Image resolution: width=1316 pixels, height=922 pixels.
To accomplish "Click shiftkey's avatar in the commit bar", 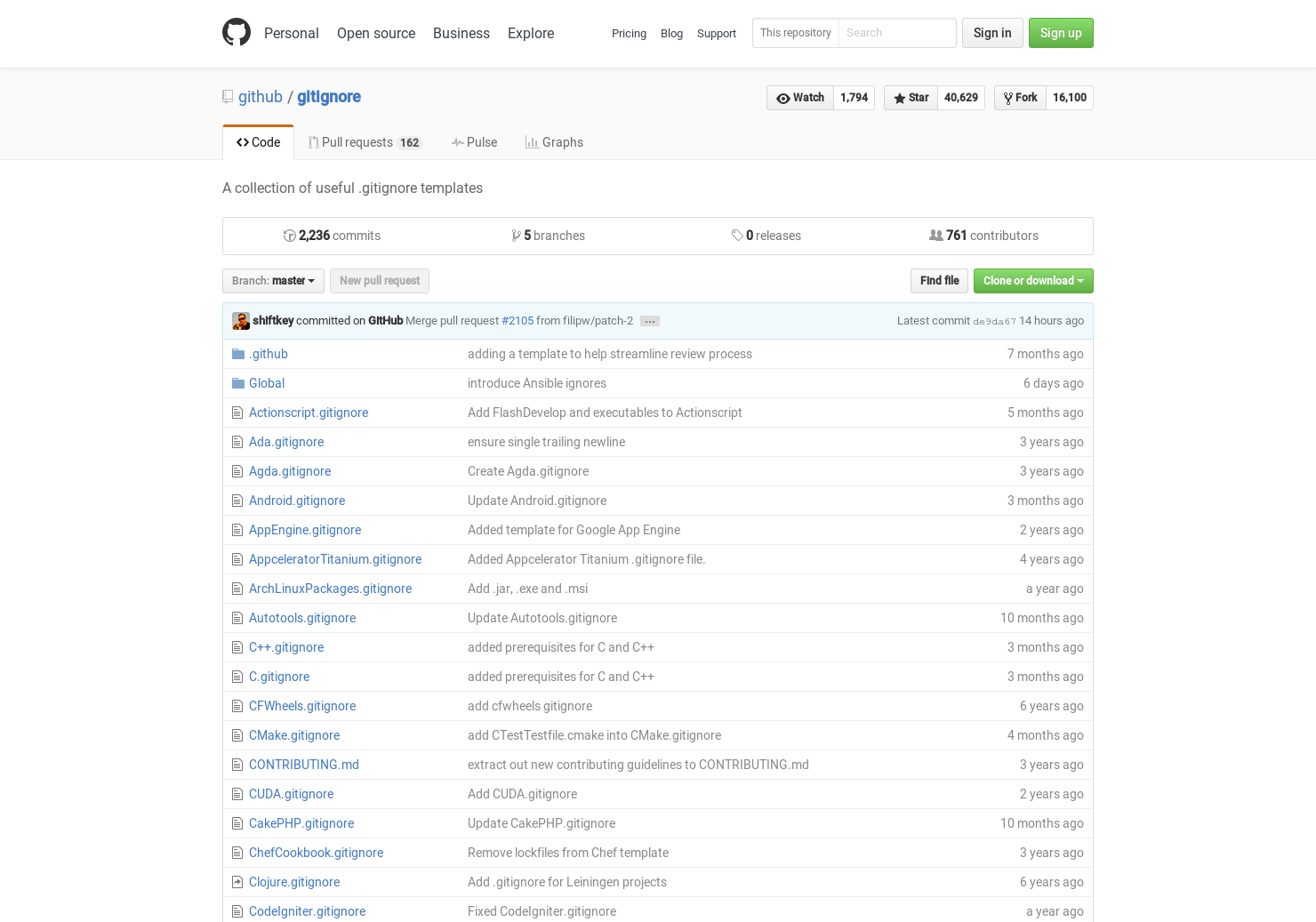I will (x=241, y=321).
